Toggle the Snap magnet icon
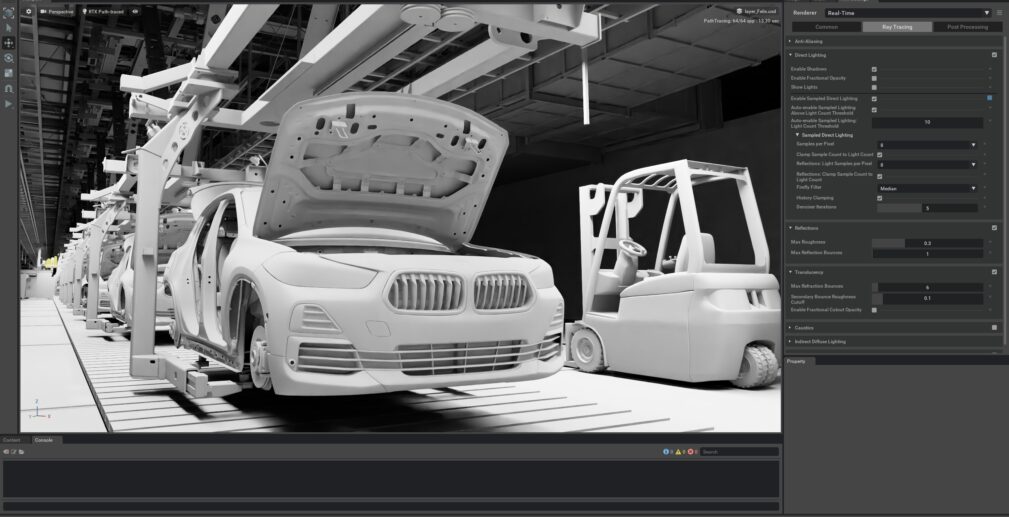The width and height of the screenshot is (1009, 517). [9, 88]
